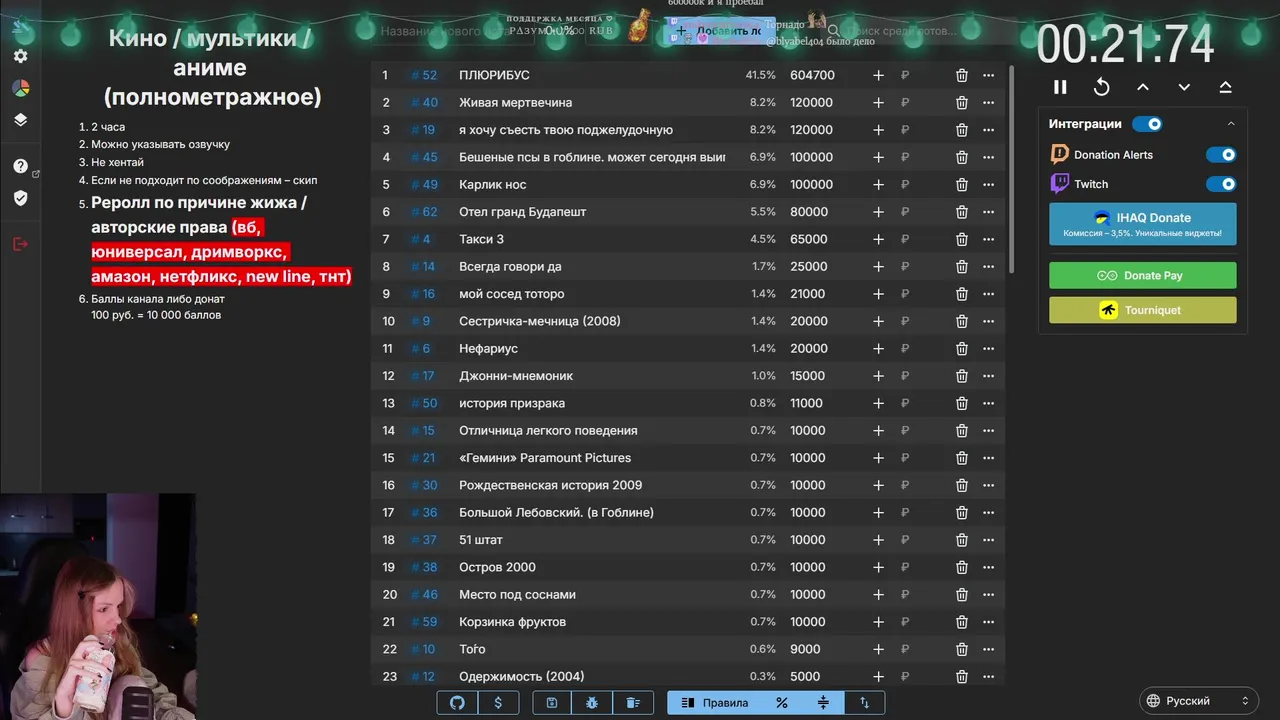Click lot number #19 link
Image resolution: width=1280 pixels, height=720 pixels.
click(x=424, y=130)
